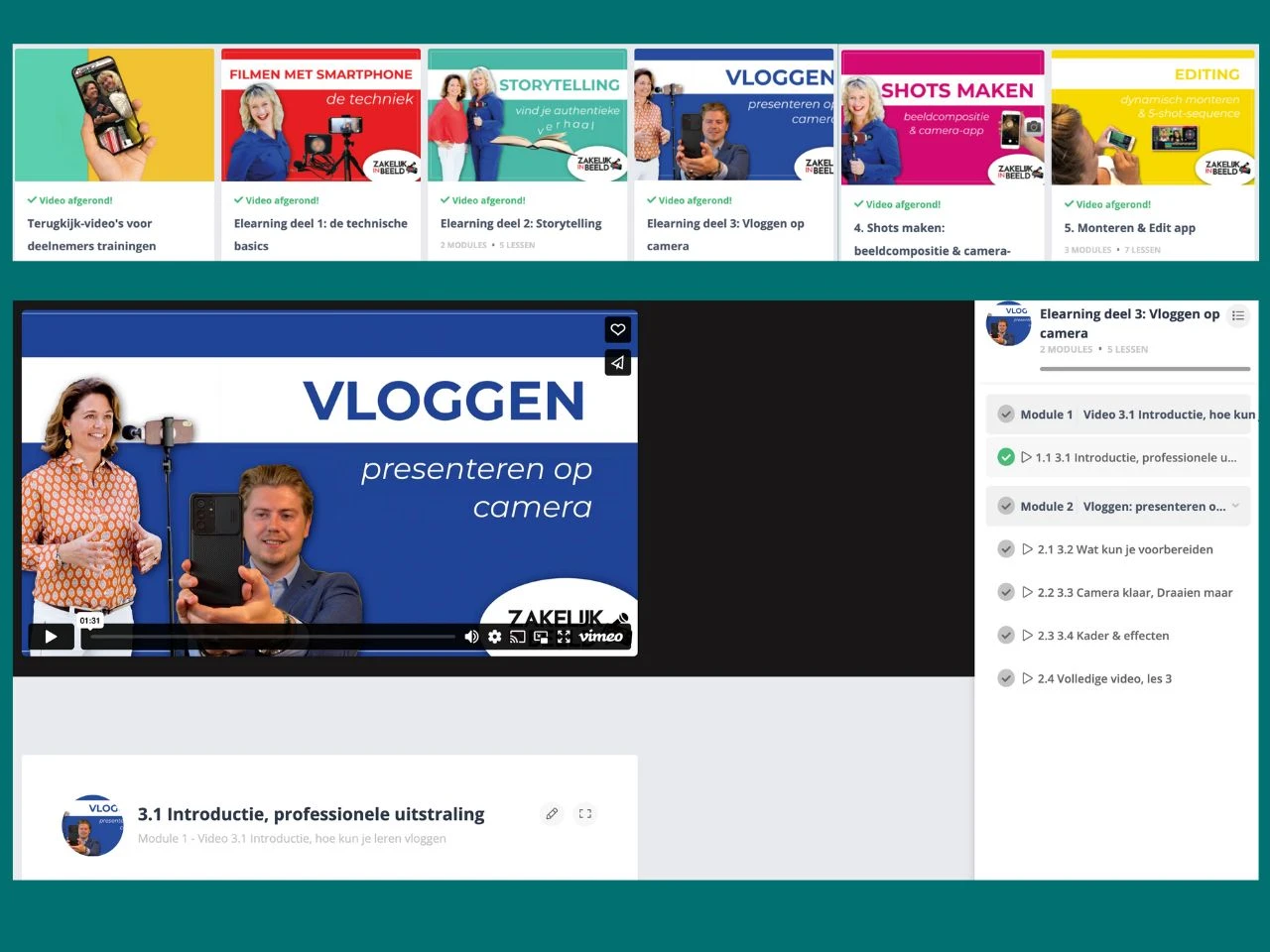Enter fullscreen on the video player

click(x=564, y=637)
